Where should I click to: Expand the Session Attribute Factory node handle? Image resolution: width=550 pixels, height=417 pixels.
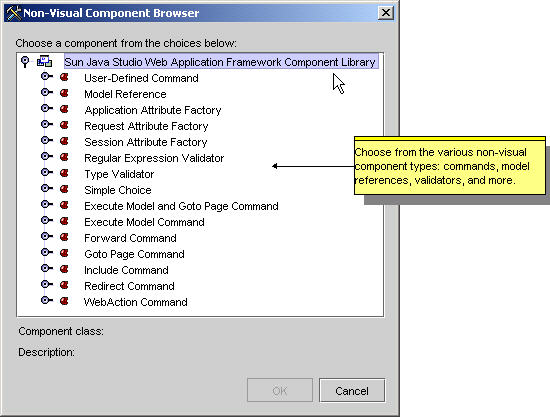[47, 140]
